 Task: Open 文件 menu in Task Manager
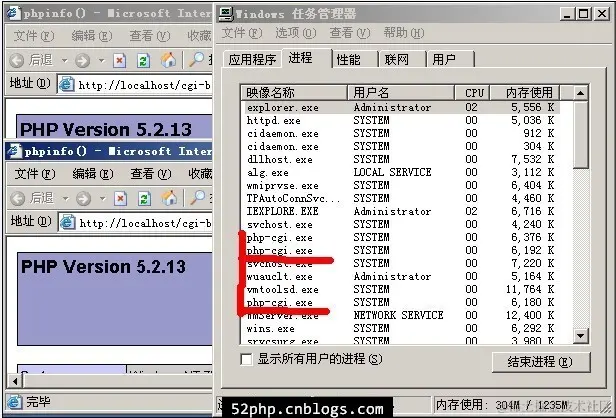click(x=242, y=33)
